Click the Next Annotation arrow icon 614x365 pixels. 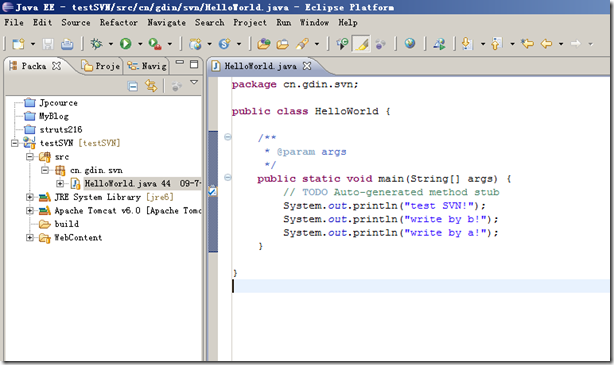pyautogui.click(x=467, y=44)
